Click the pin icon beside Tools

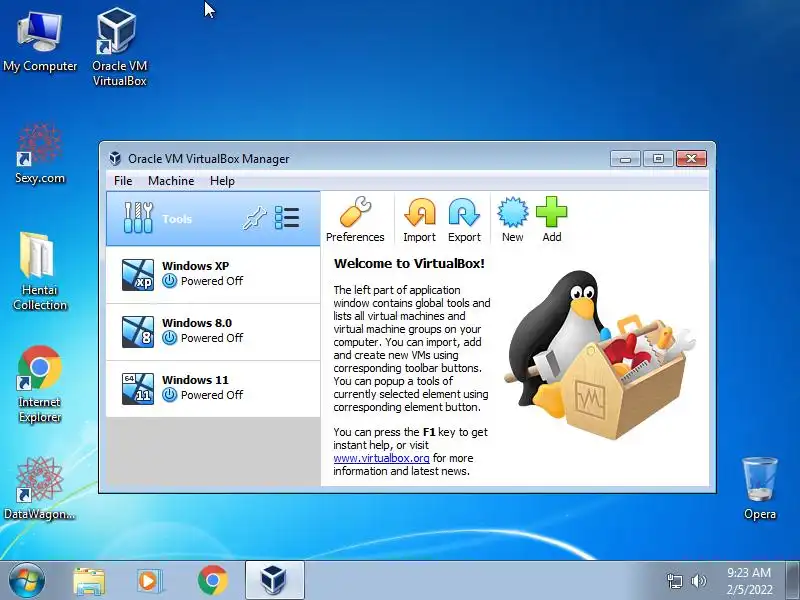point(254,218)
